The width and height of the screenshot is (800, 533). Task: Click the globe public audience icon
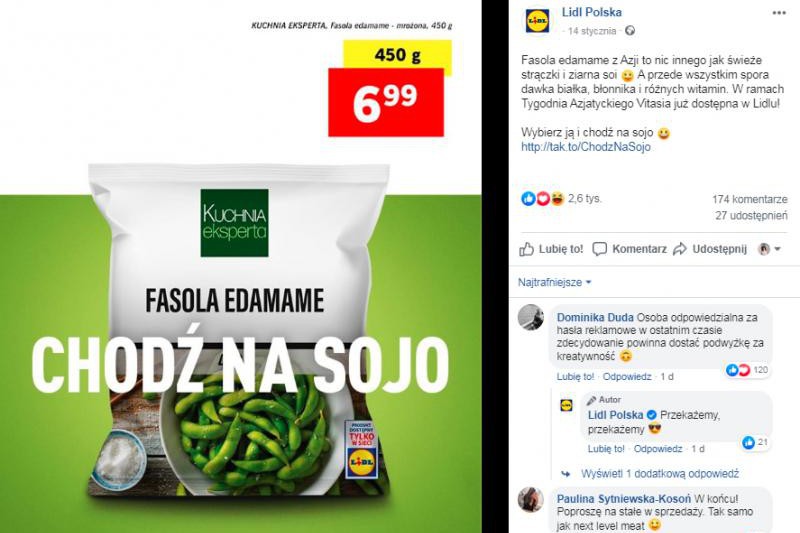[630, 31]
